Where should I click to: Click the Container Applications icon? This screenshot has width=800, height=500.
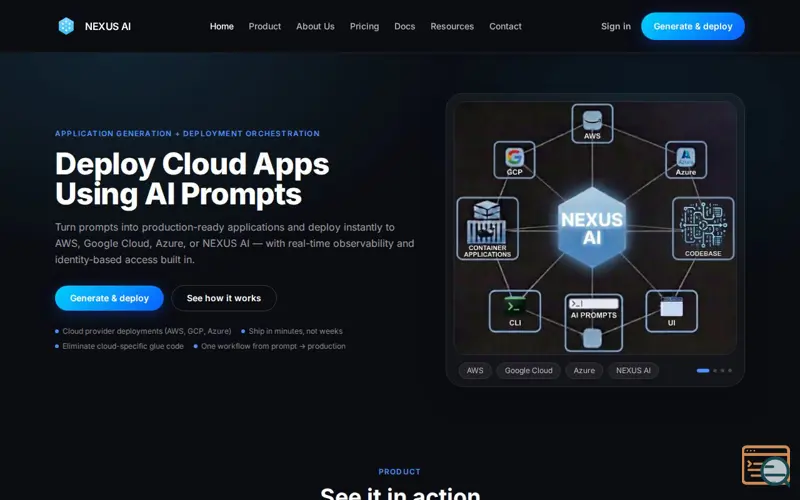[x=487, y=222]
